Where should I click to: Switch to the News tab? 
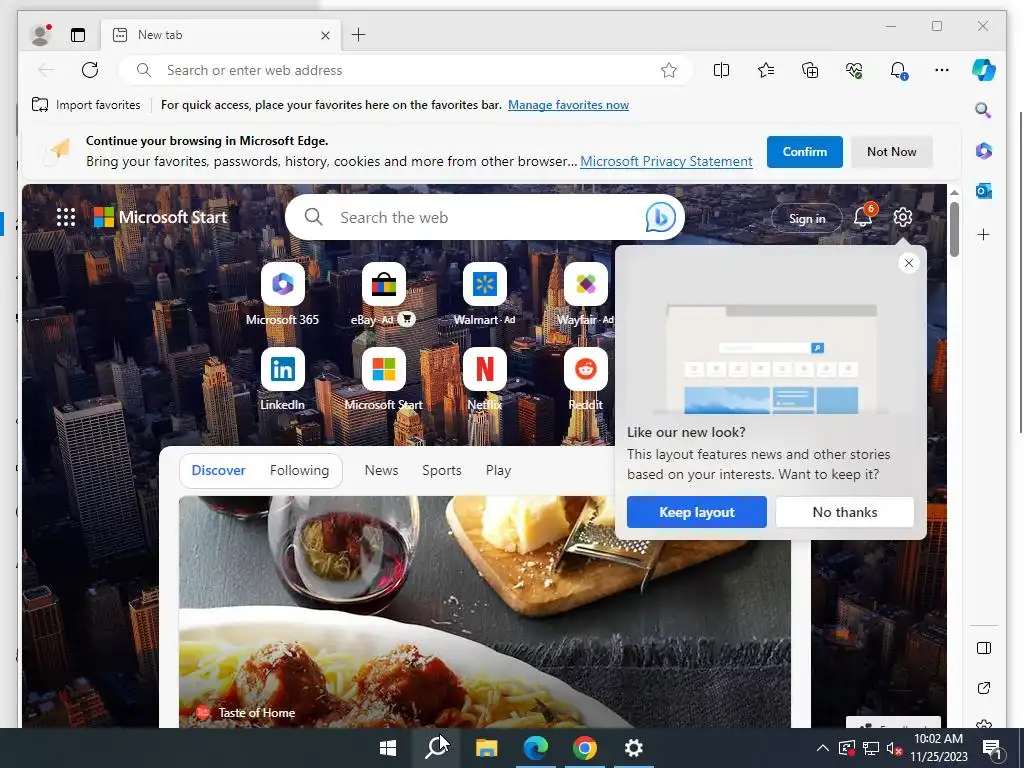(x=381, y=470)
